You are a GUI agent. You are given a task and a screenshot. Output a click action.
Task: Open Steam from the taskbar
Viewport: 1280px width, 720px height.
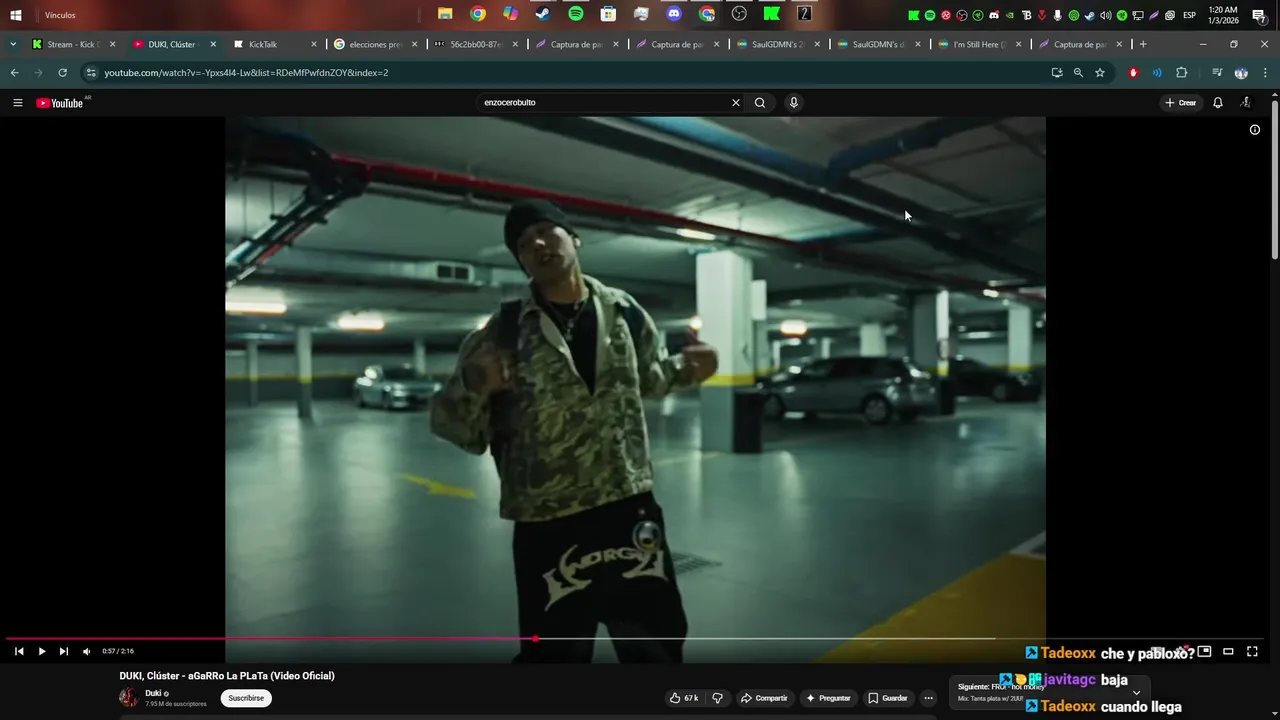coord(543,14)
